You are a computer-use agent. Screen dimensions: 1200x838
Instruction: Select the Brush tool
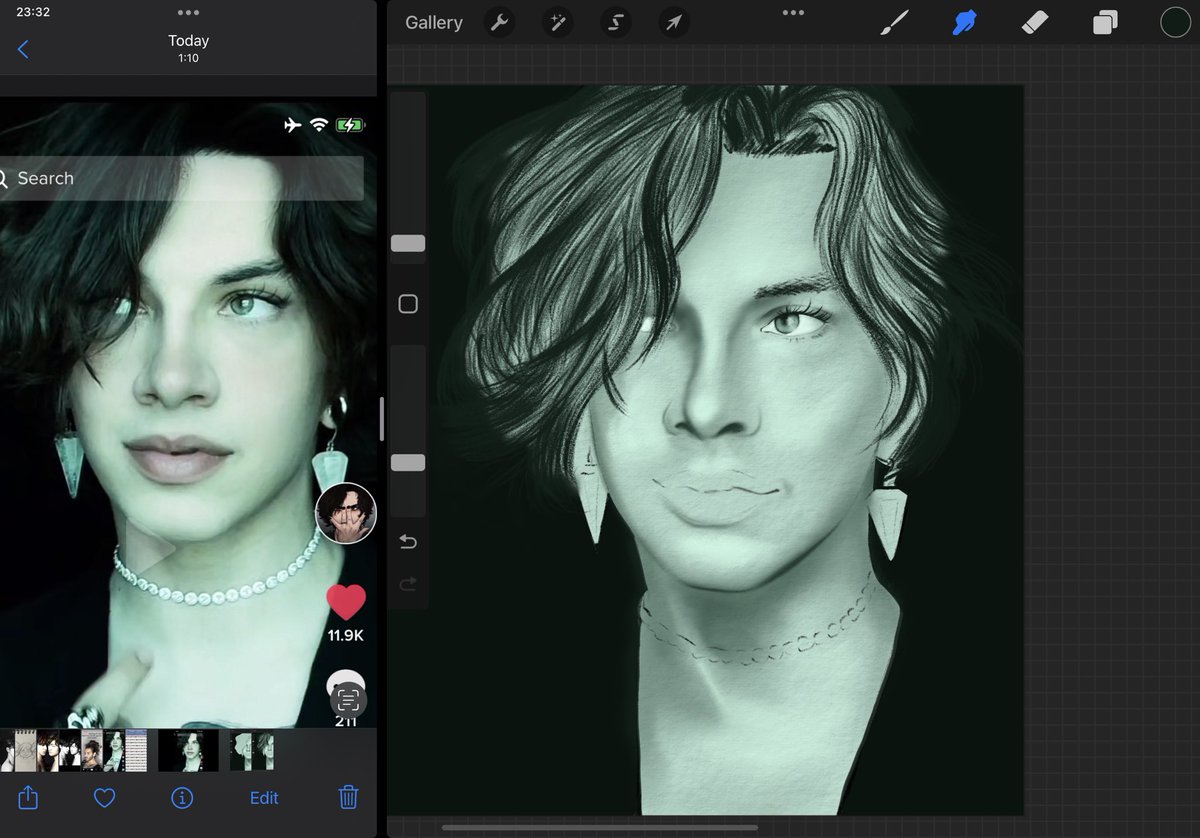pos(893,22)
